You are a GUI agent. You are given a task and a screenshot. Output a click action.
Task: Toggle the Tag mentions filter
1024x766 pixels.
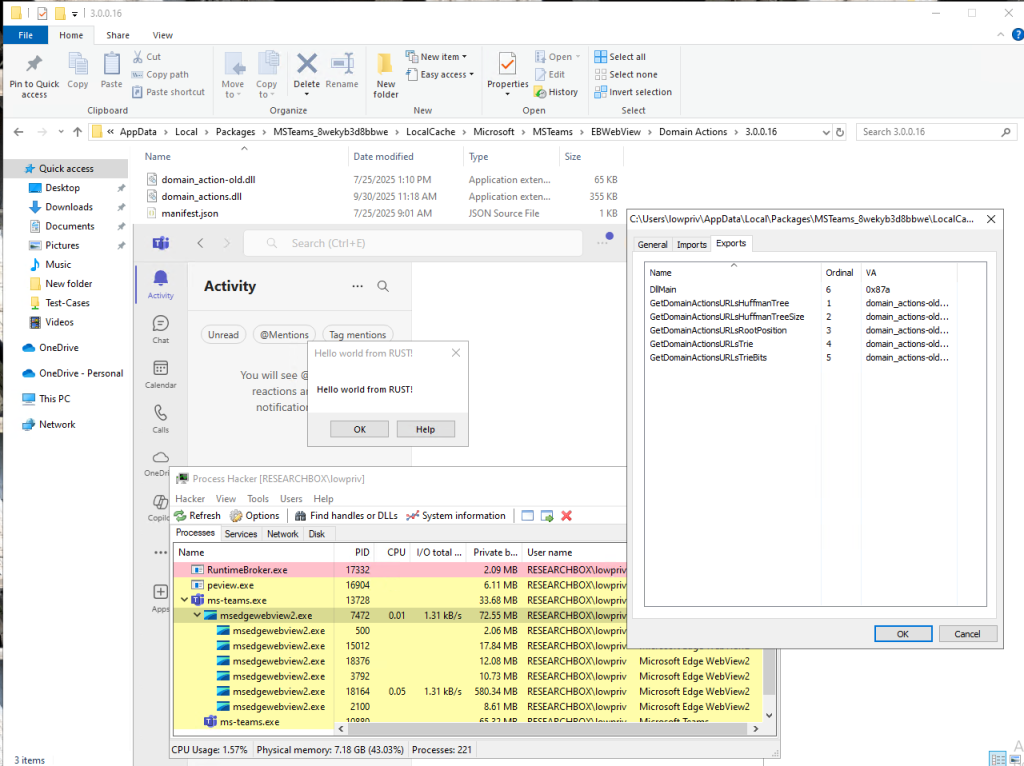tap(357, 334)
